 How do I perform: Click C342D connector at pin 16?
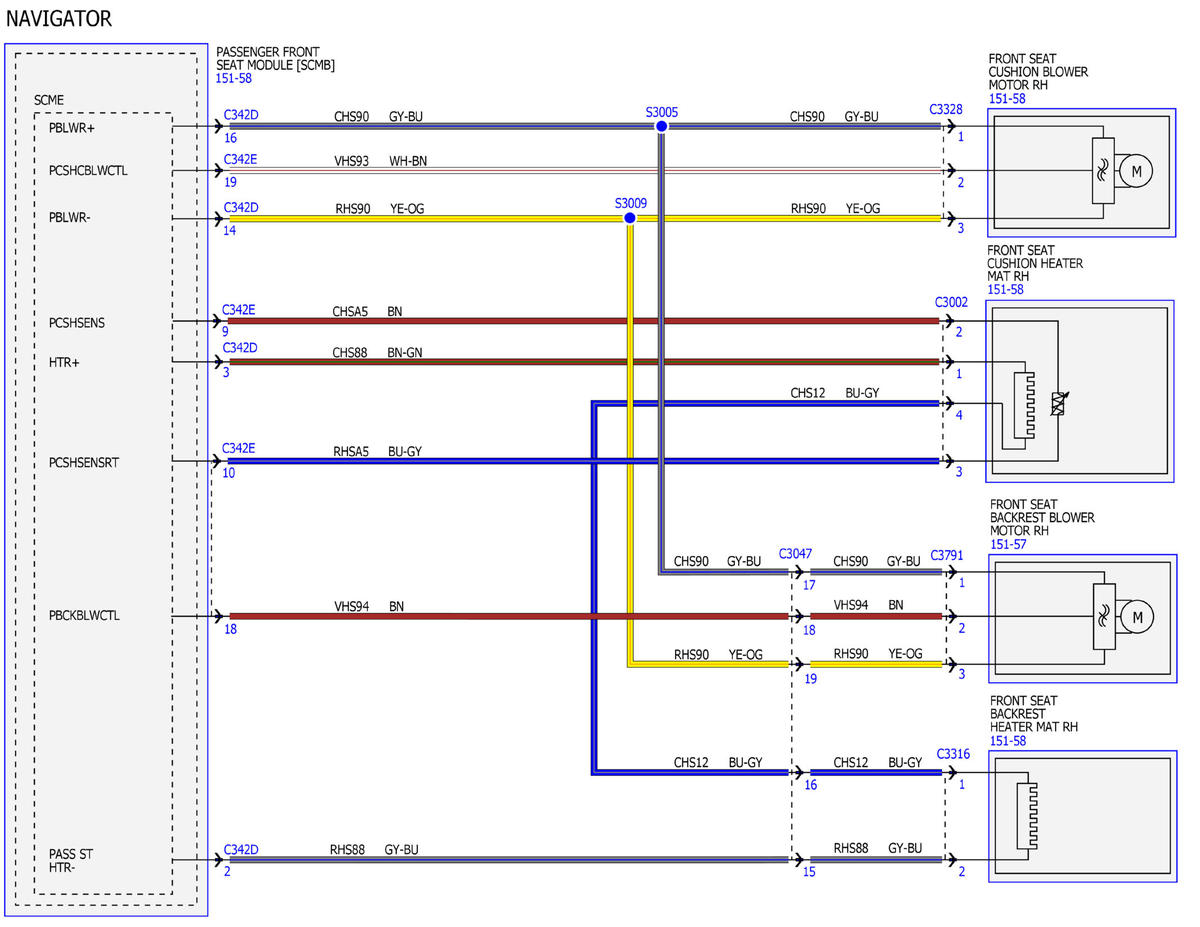[x=241, y=115]
